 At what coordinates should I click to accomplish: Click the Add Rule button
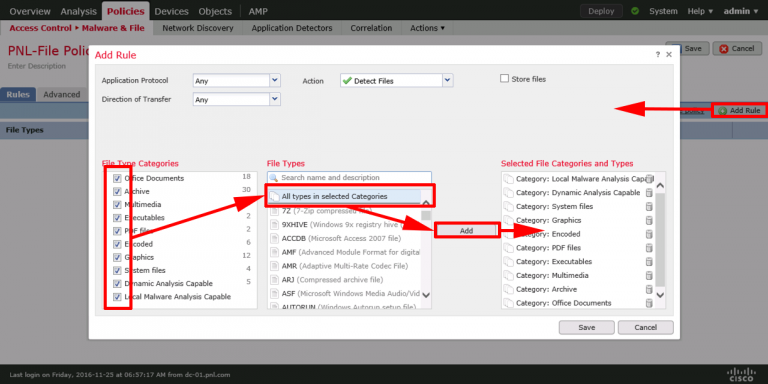click(x=739, y=111)
